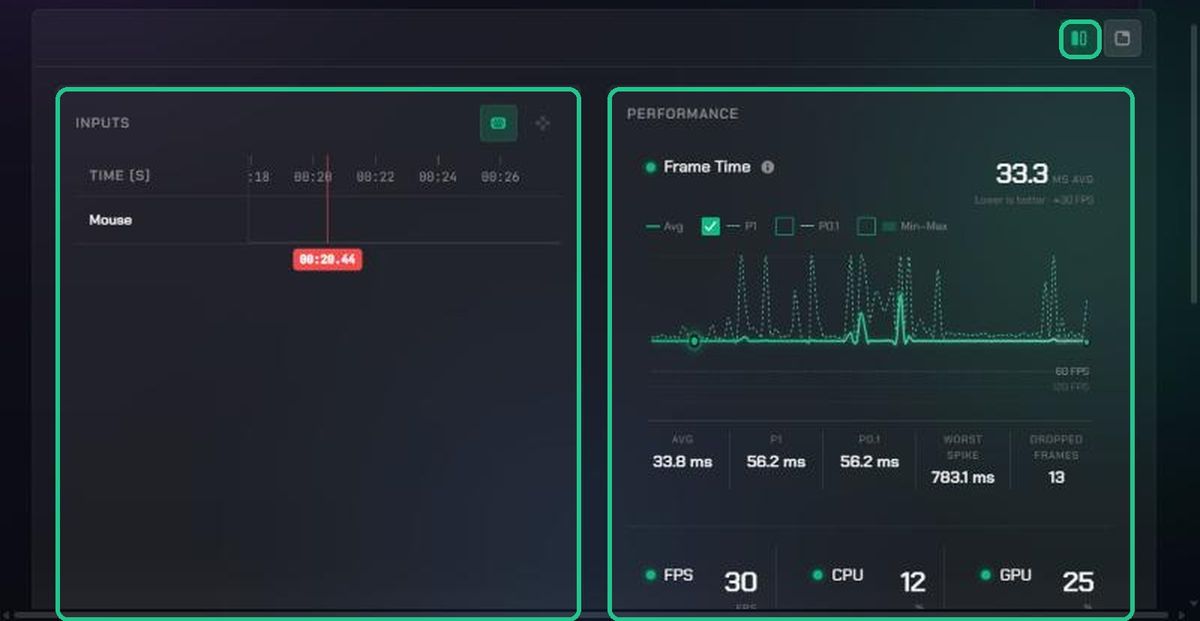1200x621 pixels.
Task: Click the GPU value 25
Action: point(1078,582)
